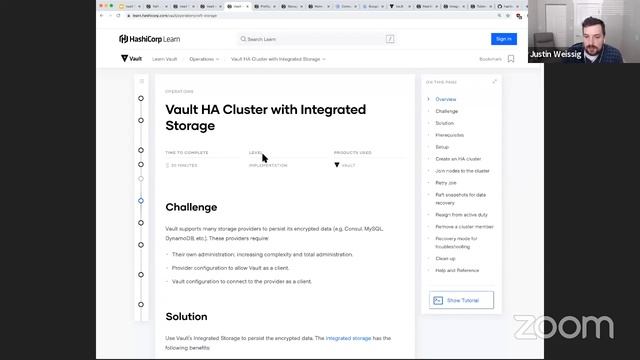The height and width of the screenshot is (360, 640).
Task: Click the Vault product icon under Products Used
Action: [337, 165]
